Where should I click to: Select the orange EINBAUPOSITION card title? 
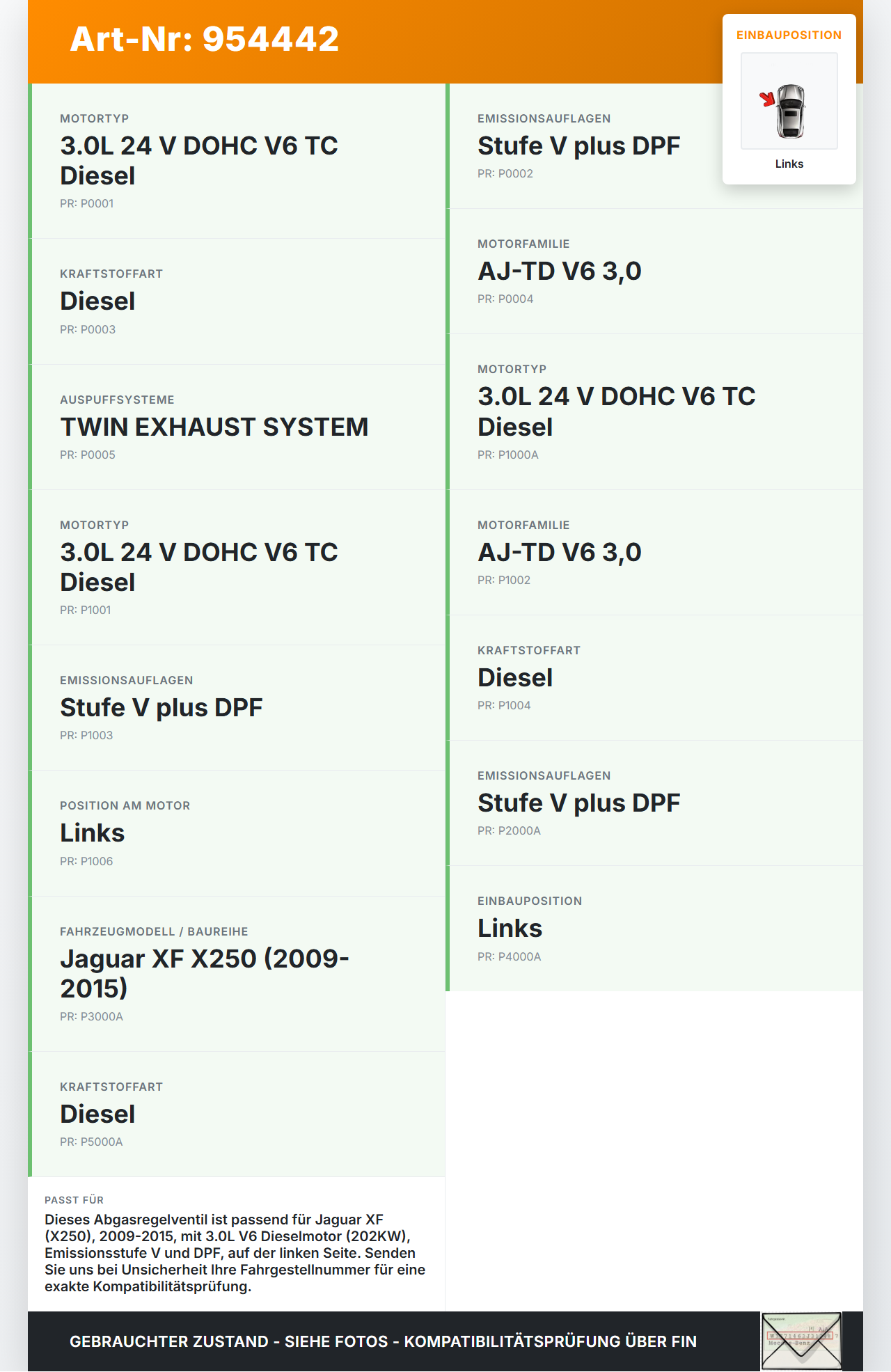pyautogui.click(x=789, y=36)
